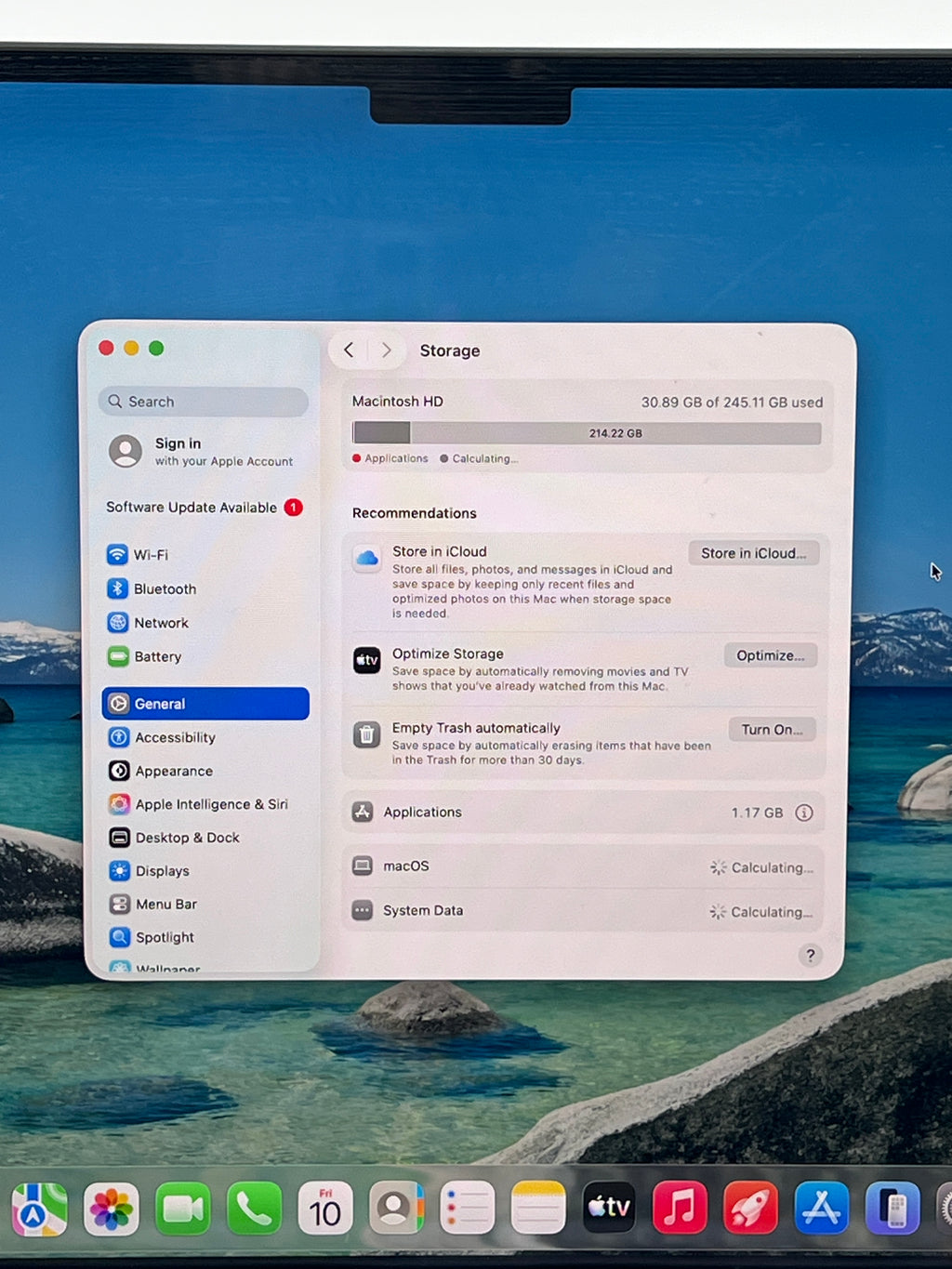Image resolution: width=952 pixels, height=1269 pixels.
Task: Click the iCloud cloud icon
Action: [x=367, y=559]
